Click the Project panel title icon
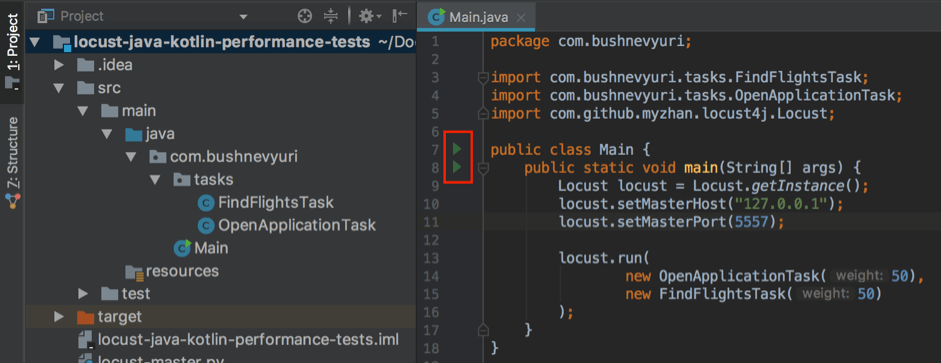Screen dimensions: 941x363 [46, 16]
